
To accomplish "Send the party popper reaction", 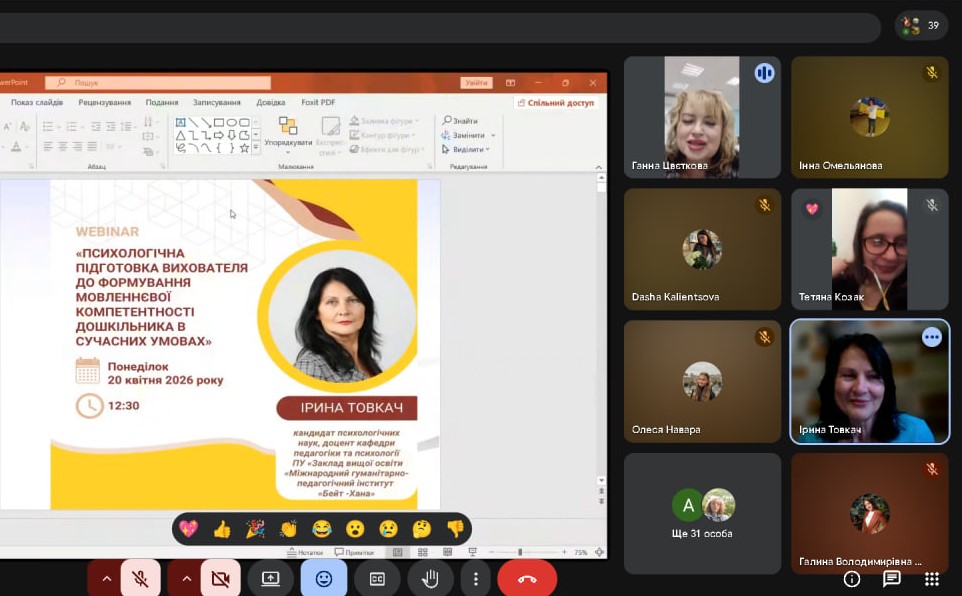I will coord(255,529).
